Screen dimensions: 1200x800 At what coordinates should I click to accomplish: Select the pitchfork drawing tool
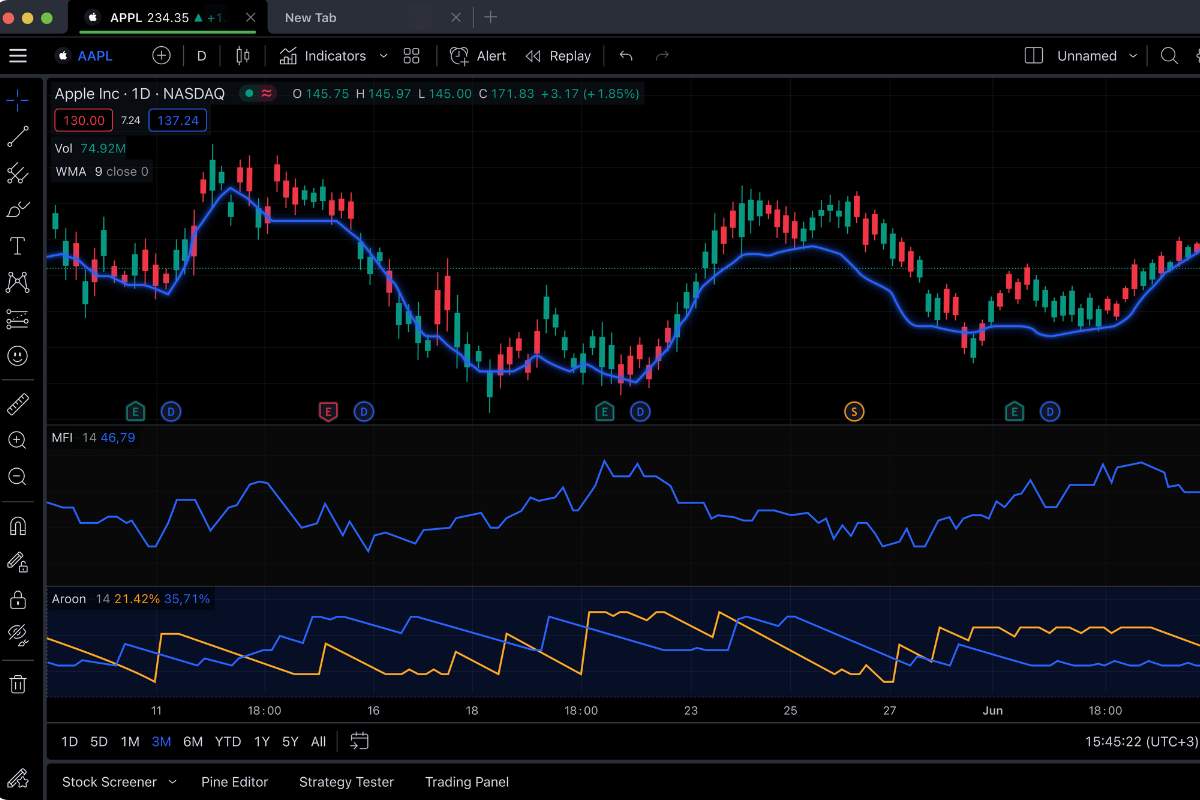[x=17, y=173]
